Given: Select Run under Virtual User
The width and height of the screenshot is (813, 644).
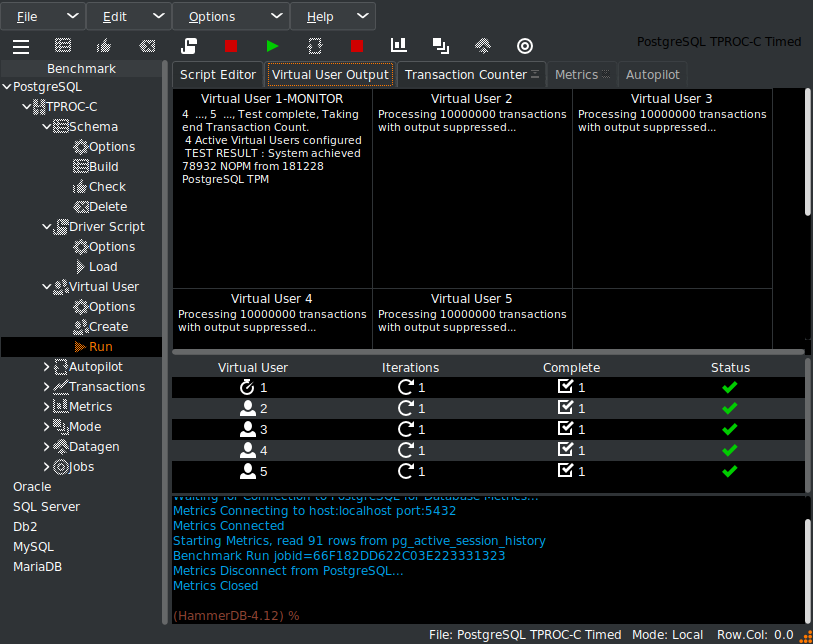Looking at the screenshot, I should click(93, 347).
